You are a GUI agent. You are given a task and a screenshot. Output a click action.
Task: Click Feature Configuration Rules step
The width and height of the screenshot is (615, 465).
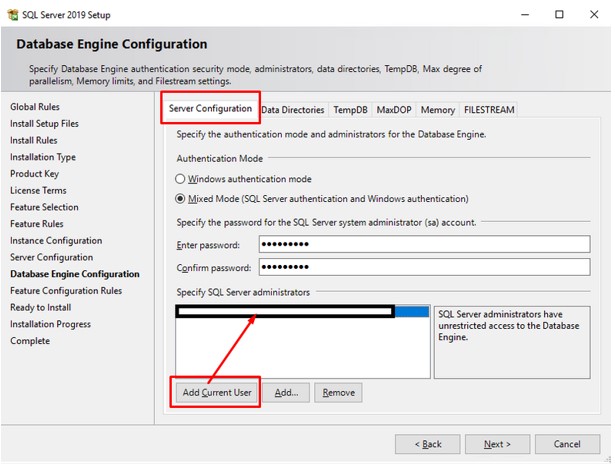tap(66, 291)
